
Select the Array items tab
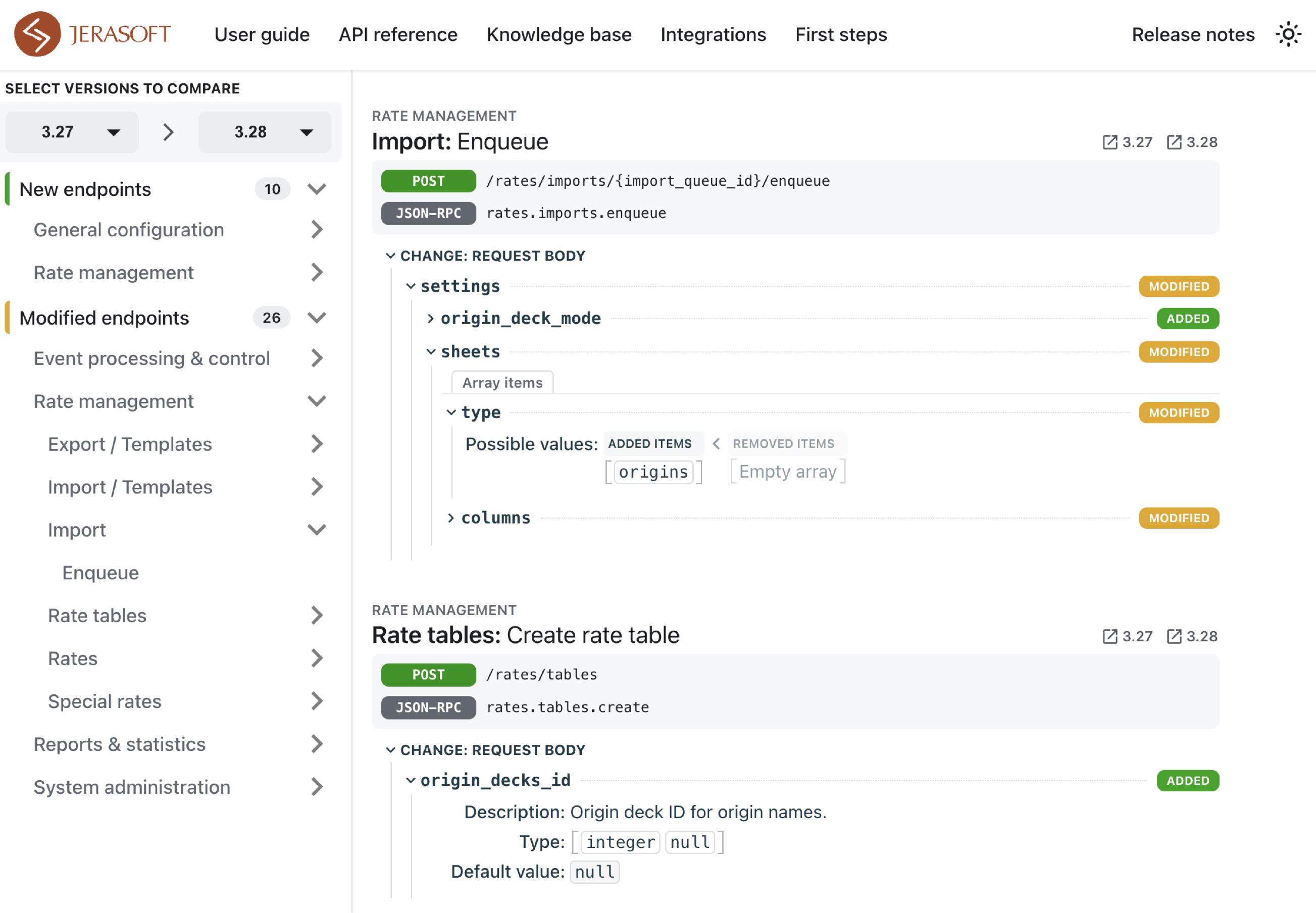[x=502, y=382]
